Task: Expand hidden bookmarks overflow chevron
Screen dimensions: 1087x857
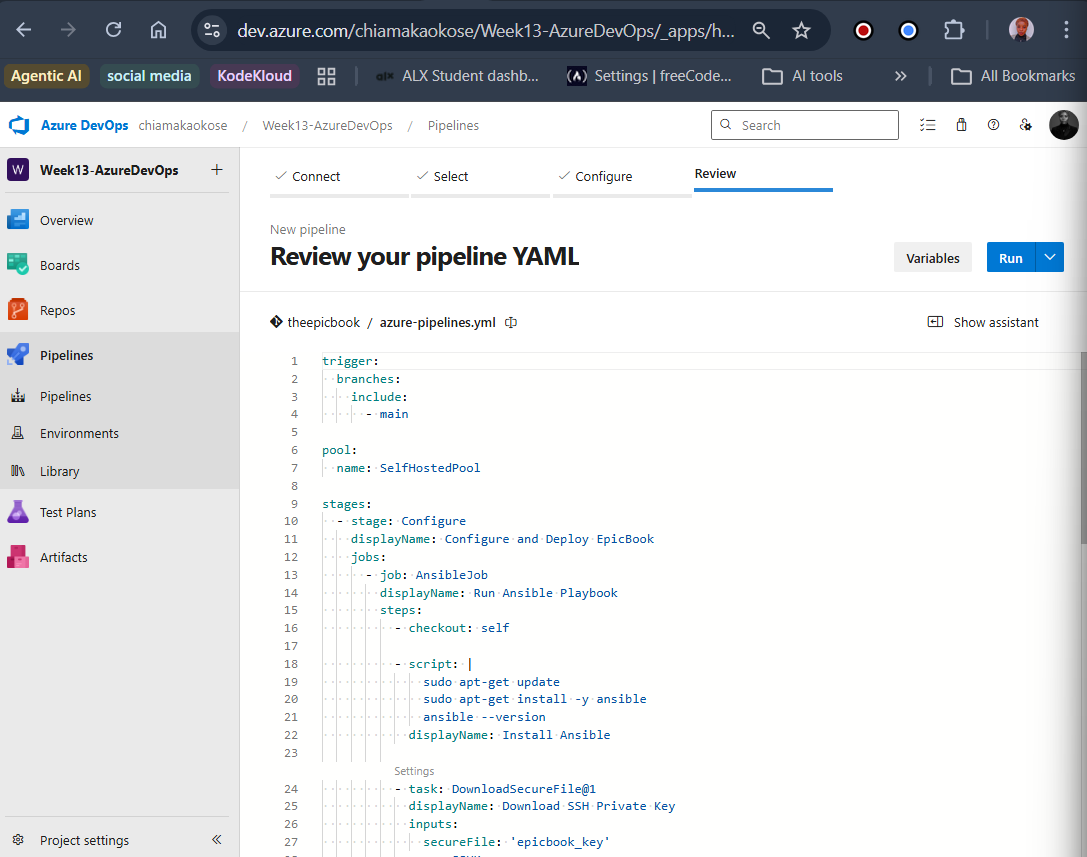Action: click(901, 76)
